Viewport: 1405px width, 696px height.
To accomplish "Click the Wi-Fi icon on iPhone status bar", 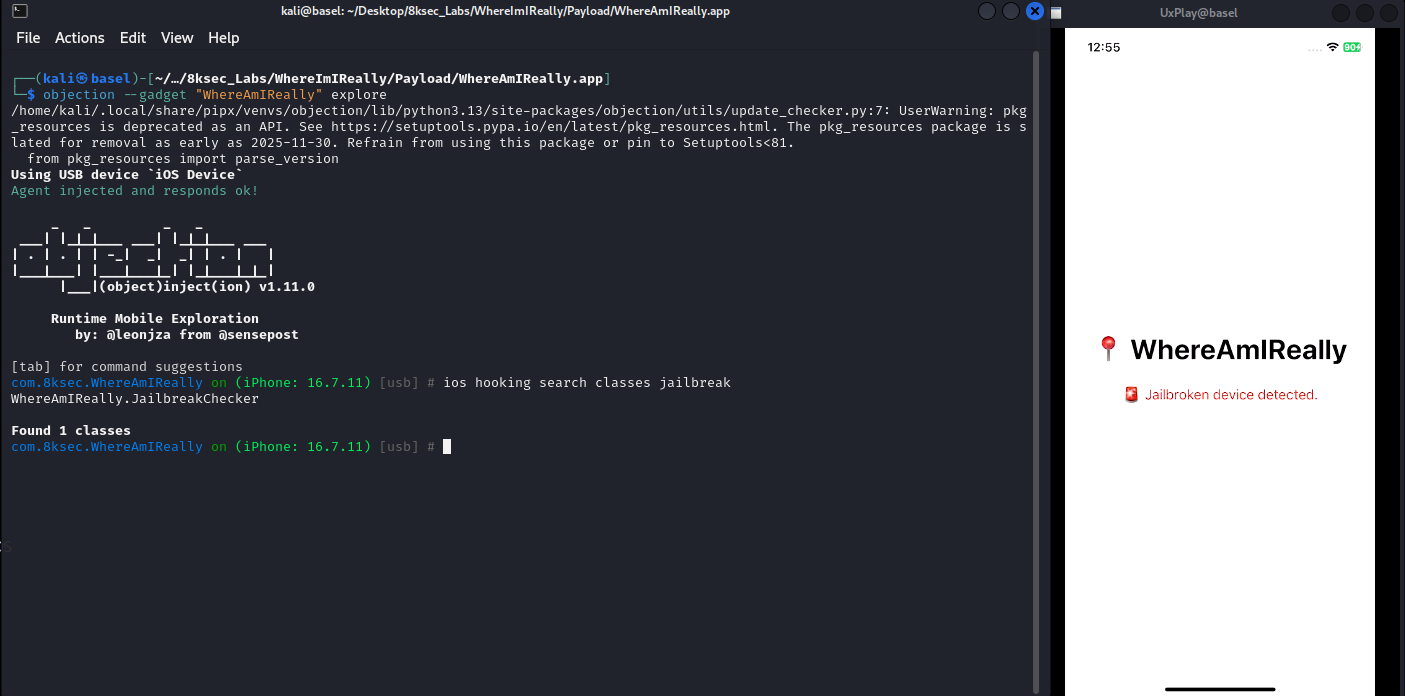I will (1332, 47).
